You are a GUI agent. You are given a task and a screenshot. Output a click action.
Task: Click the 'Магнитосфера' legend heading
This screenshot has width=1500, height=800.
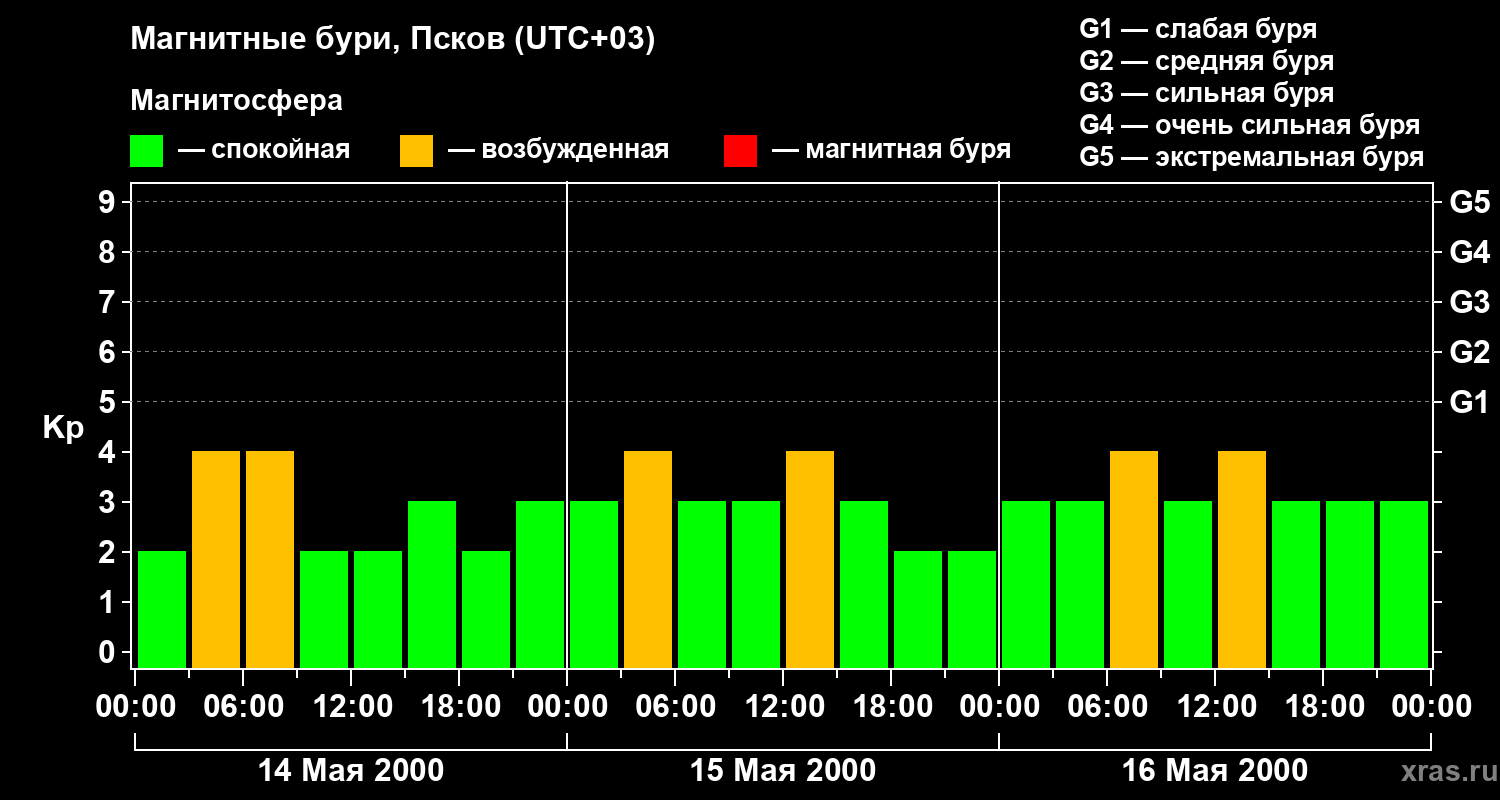pyautogui.click(x=236, y=101)
